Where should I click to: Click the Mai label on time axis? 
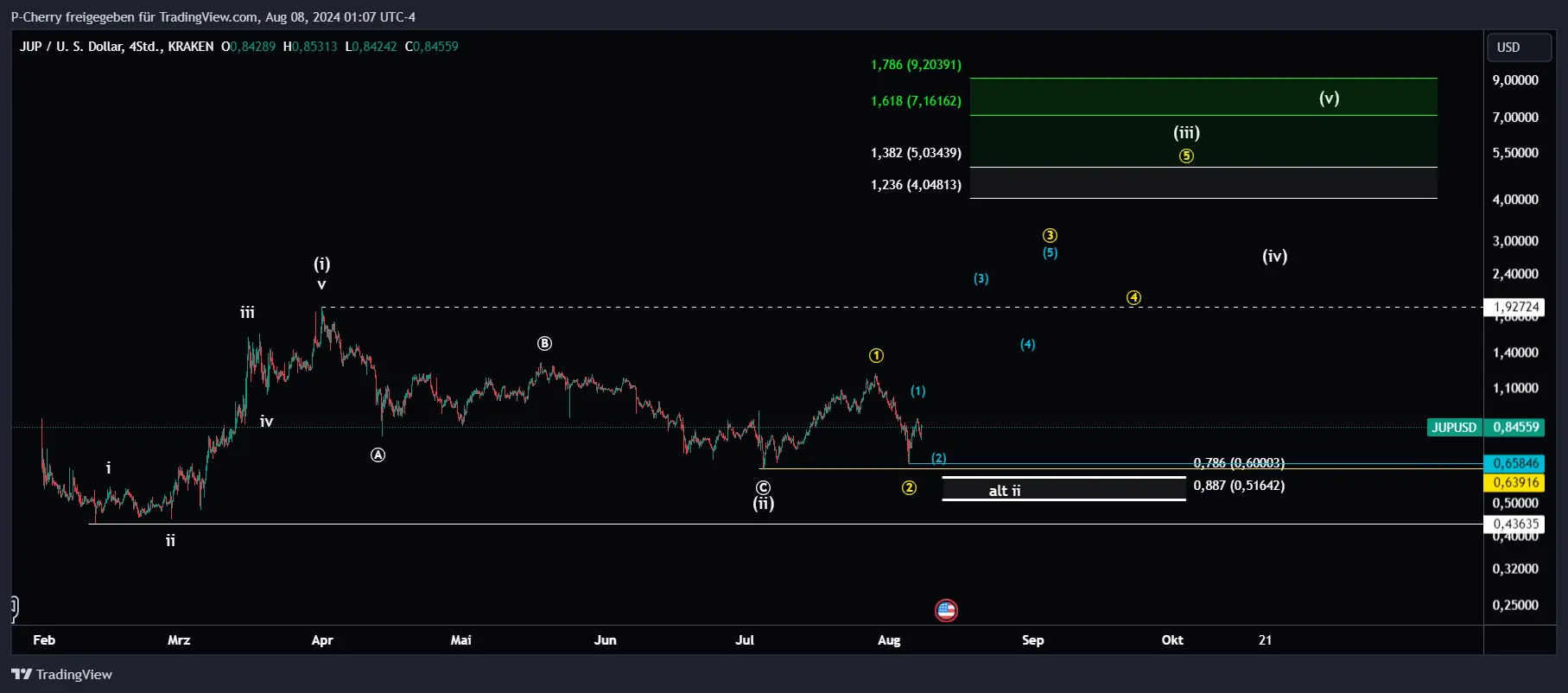click(x=460, y=640)
